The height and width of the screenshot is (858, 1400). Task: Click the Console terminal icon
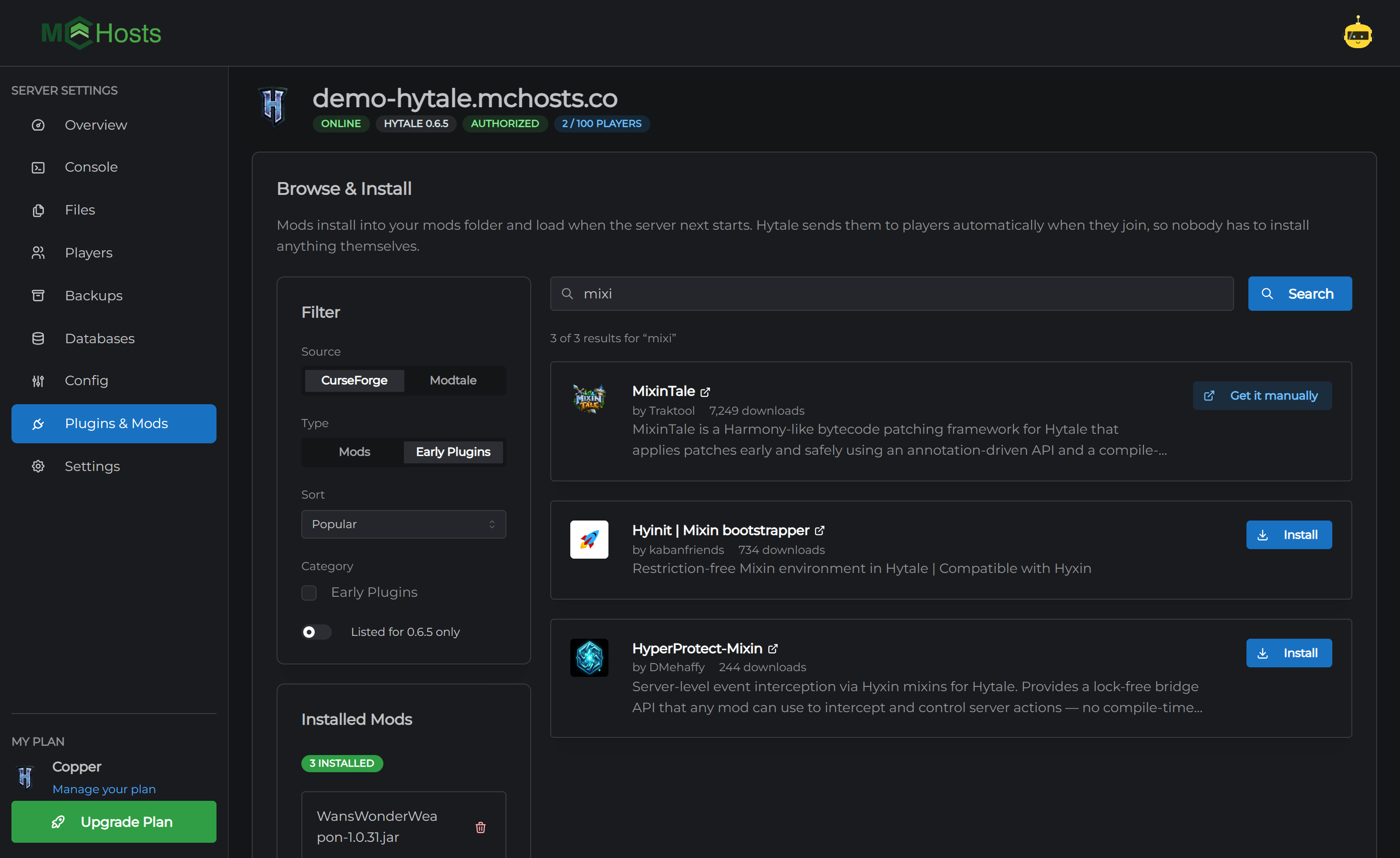[38, 167]
